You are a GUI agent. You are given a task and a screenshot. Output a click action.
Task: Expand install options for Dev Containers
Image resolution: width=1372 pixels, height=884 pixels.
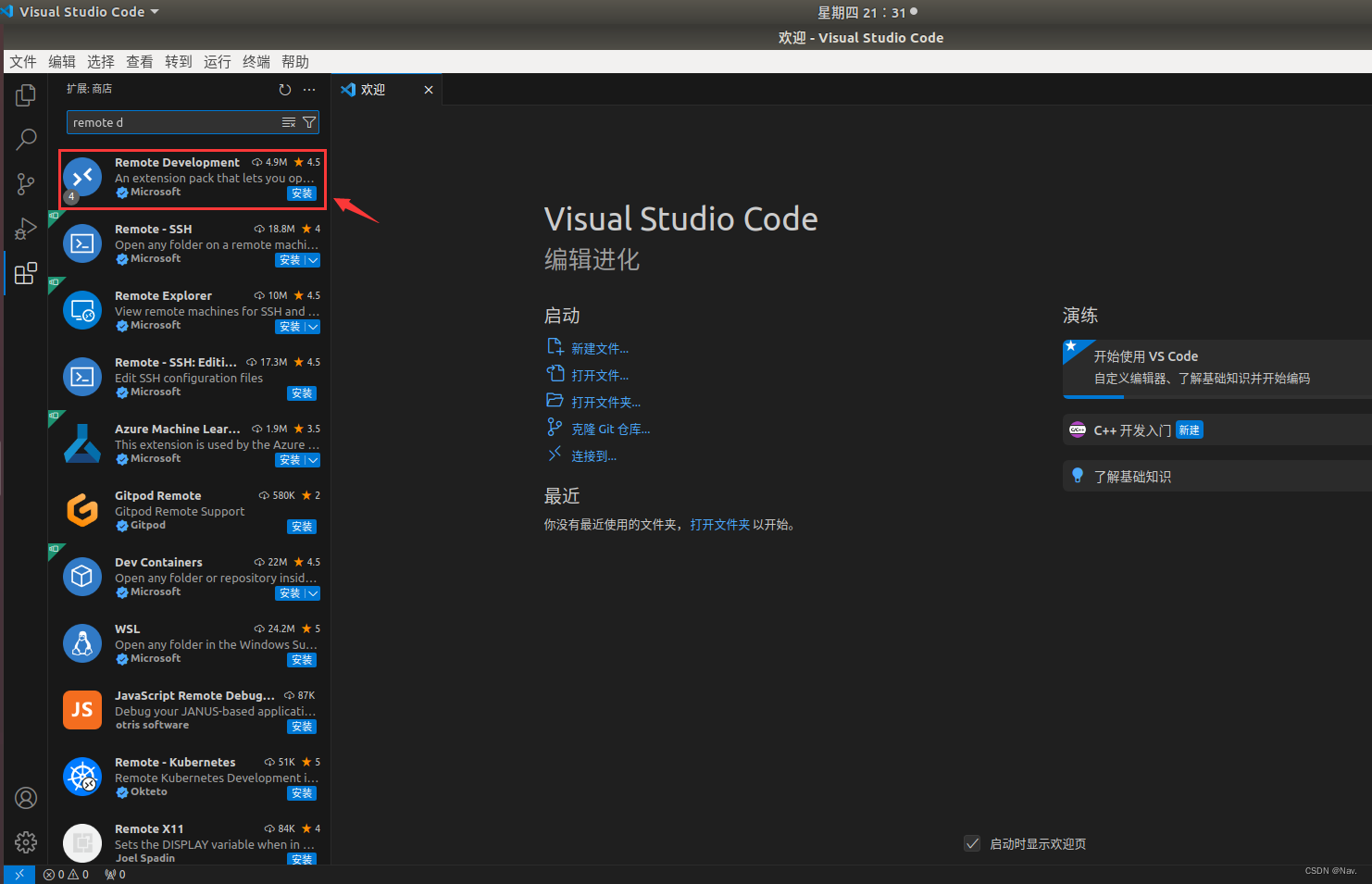coord(313,593)
